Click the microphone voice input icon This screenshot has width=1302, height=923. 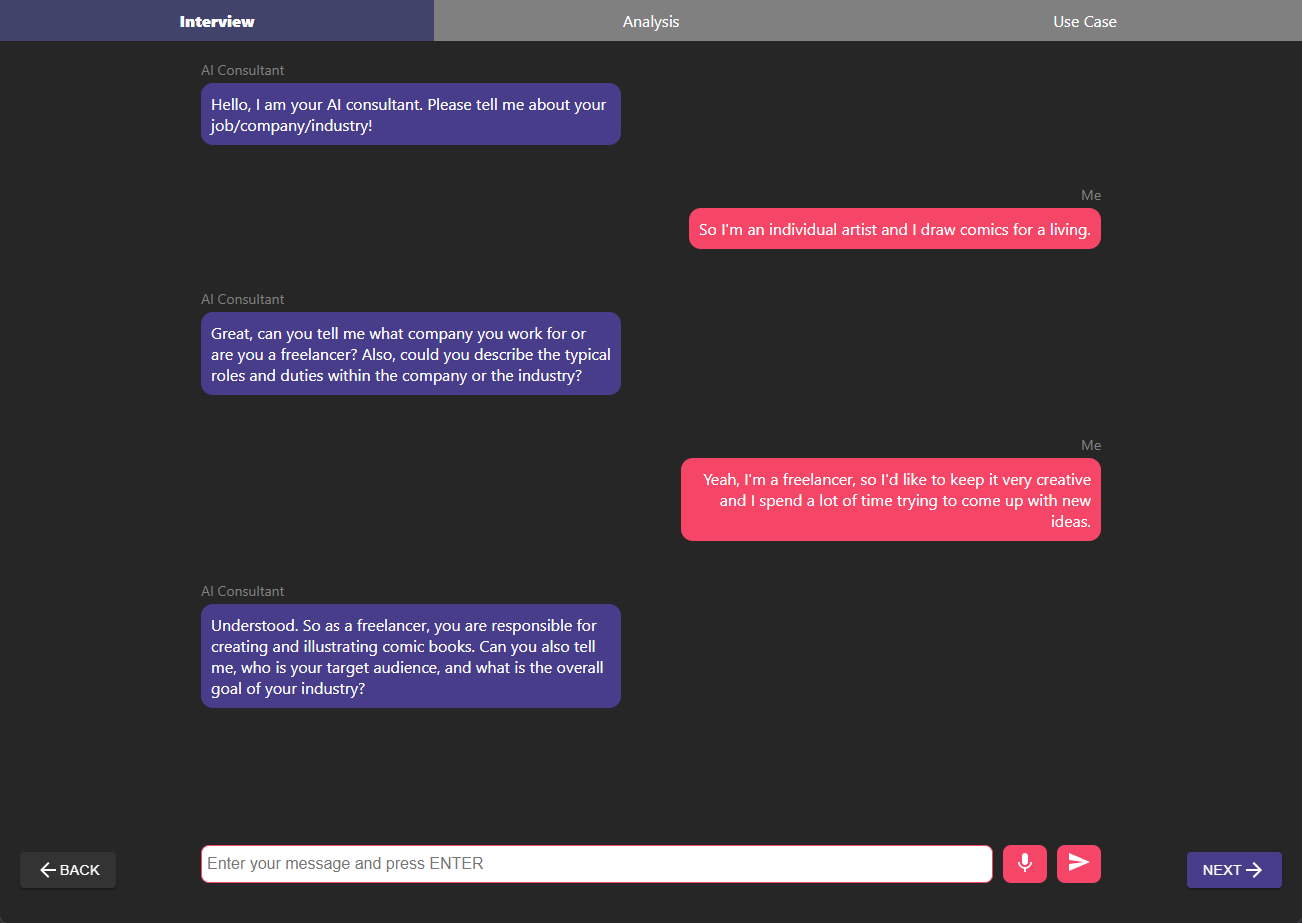[1024, 863]
